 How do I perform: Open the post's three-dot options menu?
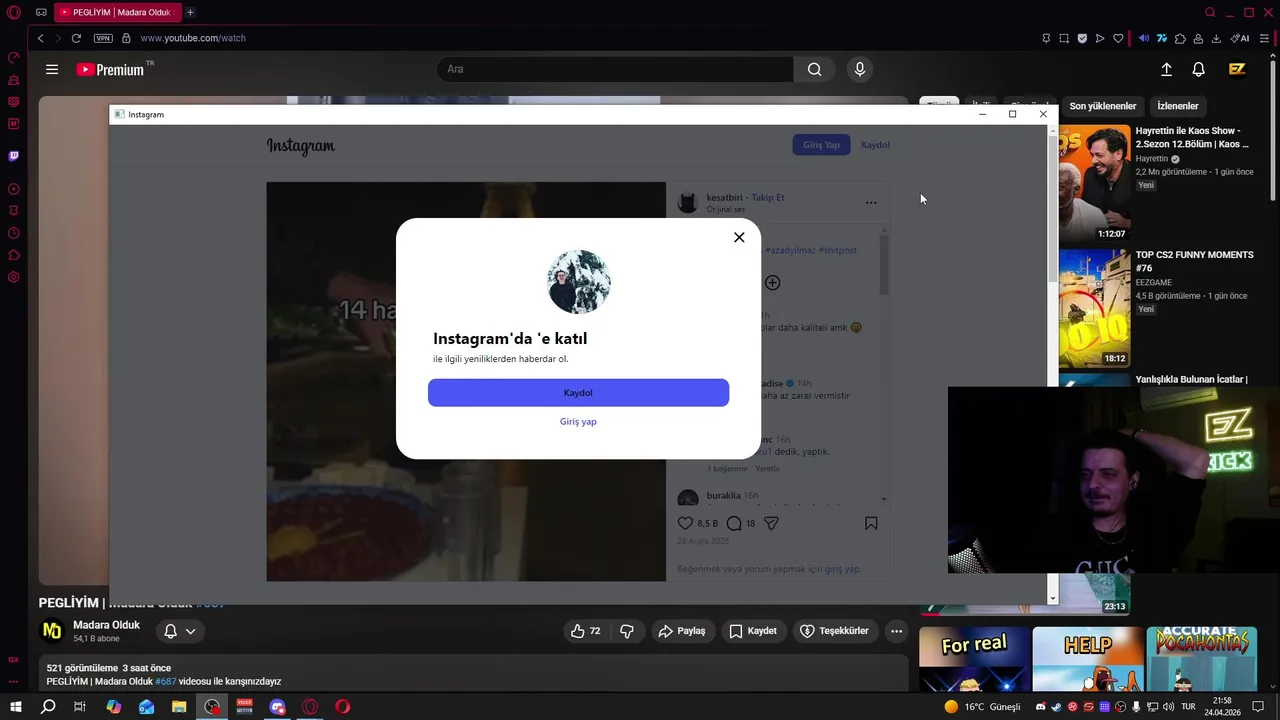[x=871, y=203]
